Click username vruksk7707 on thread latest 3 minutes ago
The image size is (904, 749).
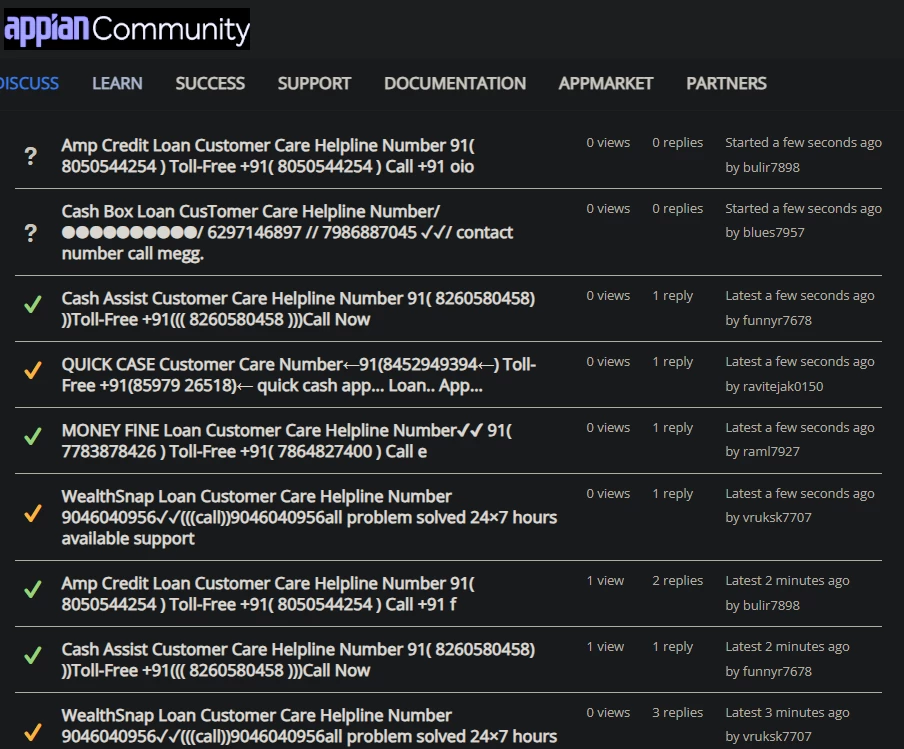(x=776, y=736)
